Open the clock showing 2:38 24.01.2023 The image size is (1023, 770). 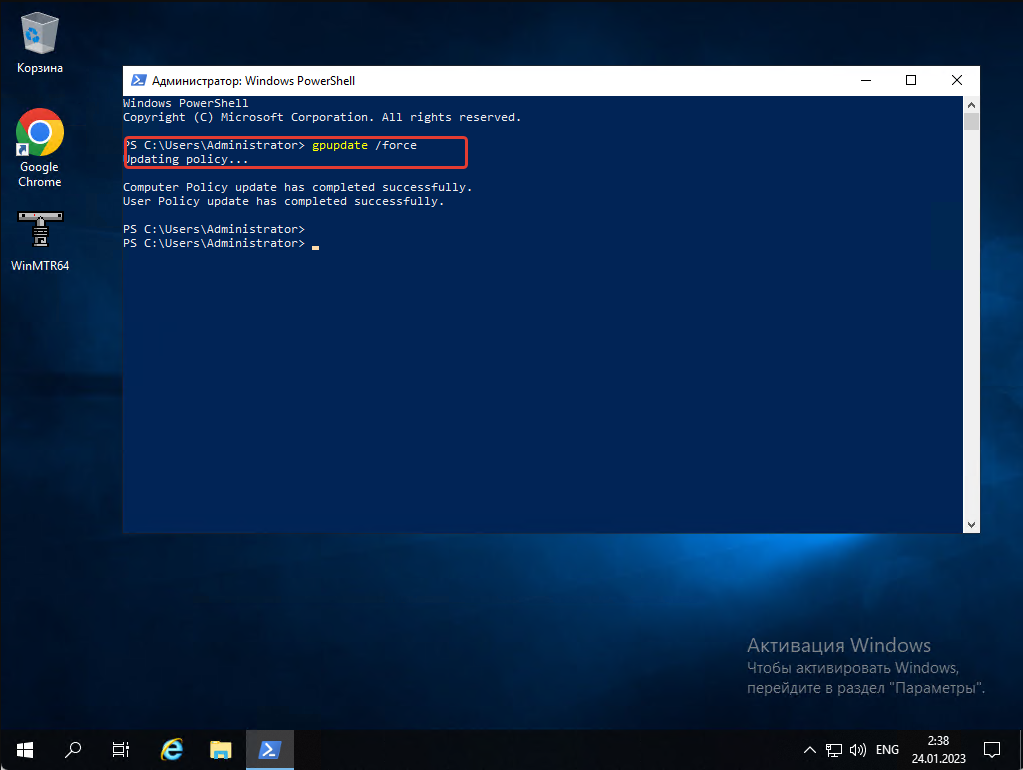point(937,748)
